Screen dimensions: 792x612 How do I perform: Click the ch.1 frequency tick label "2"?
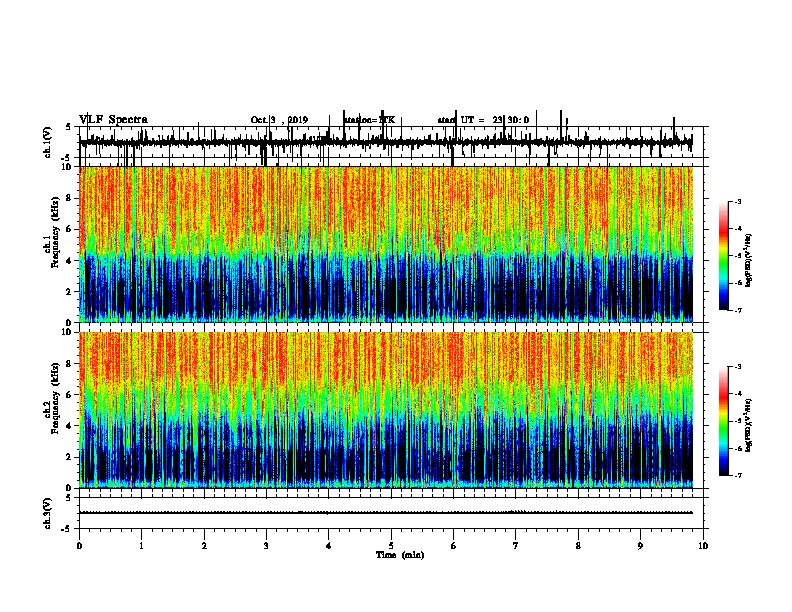(x=69, y=291)
